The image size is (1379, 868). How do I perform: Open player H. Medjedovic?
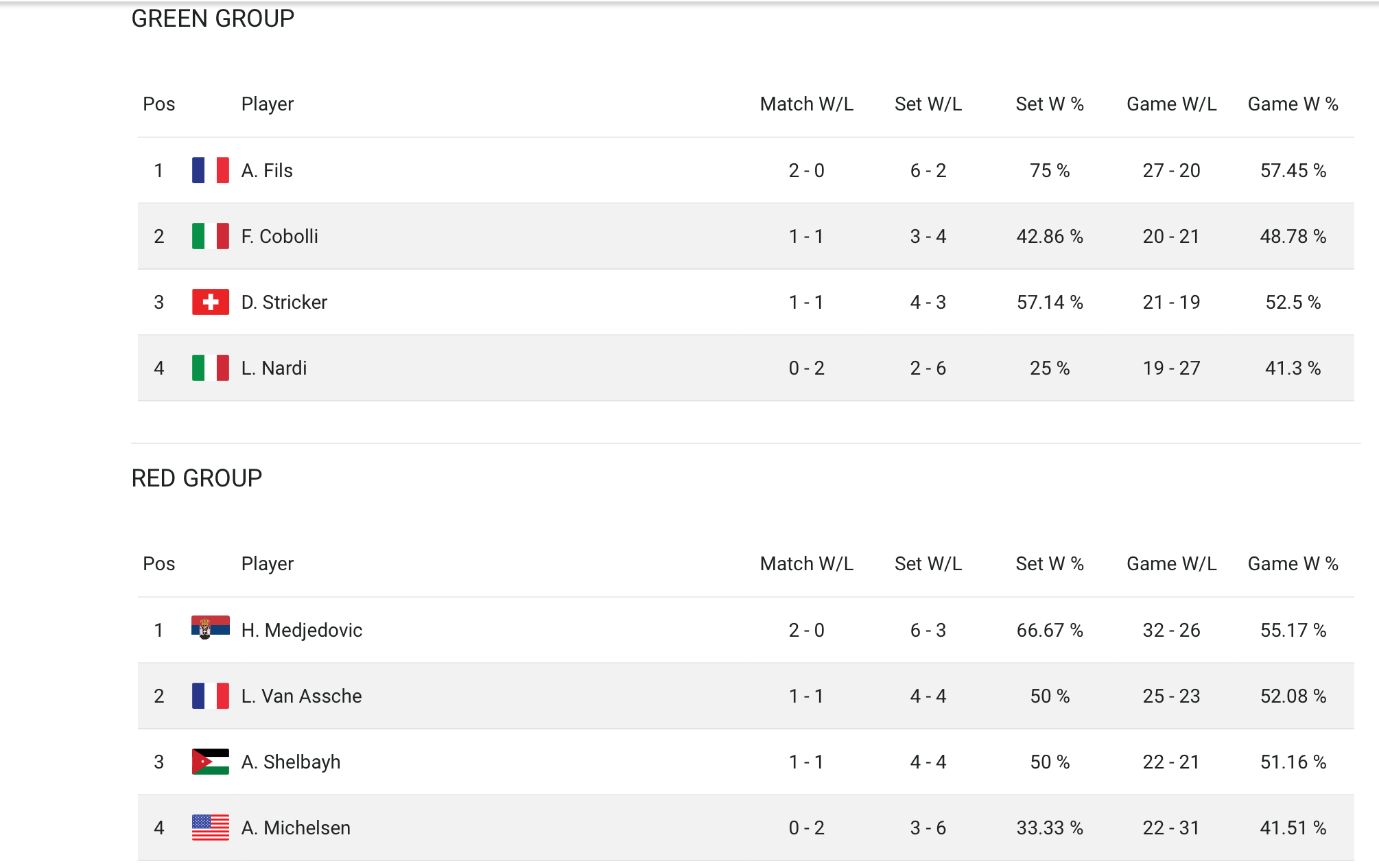coord(301,630)
